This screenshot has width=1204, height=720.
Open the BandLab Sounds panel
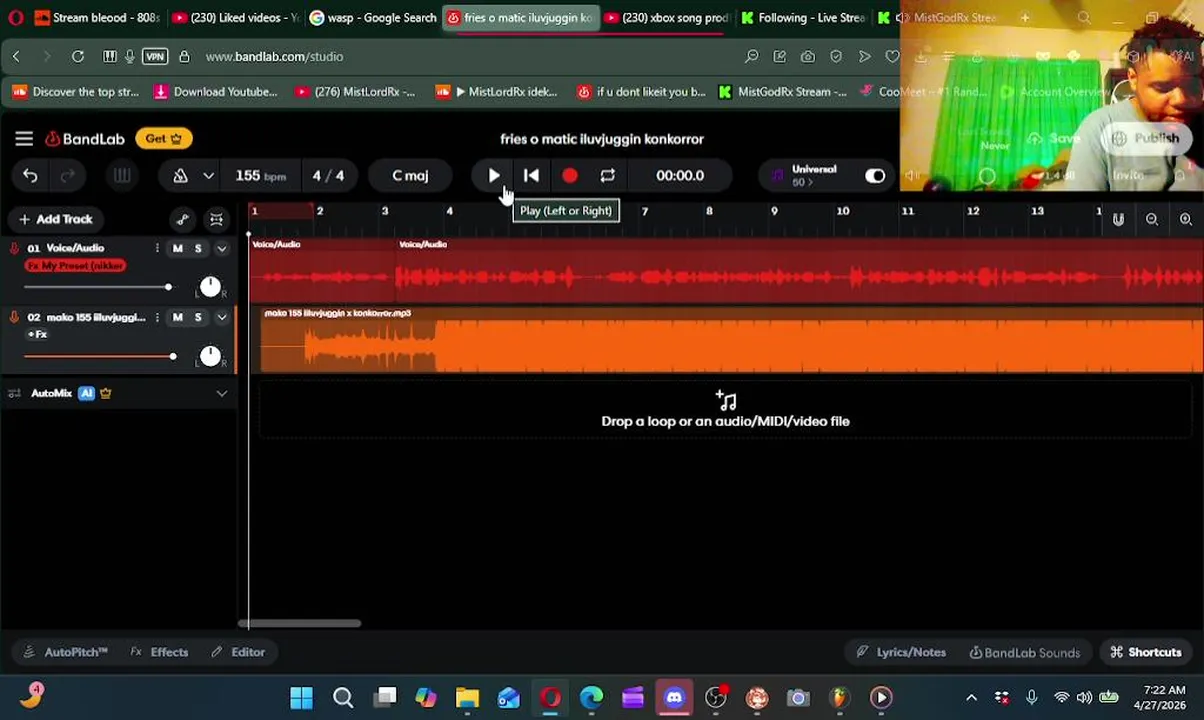[1025, 652]
